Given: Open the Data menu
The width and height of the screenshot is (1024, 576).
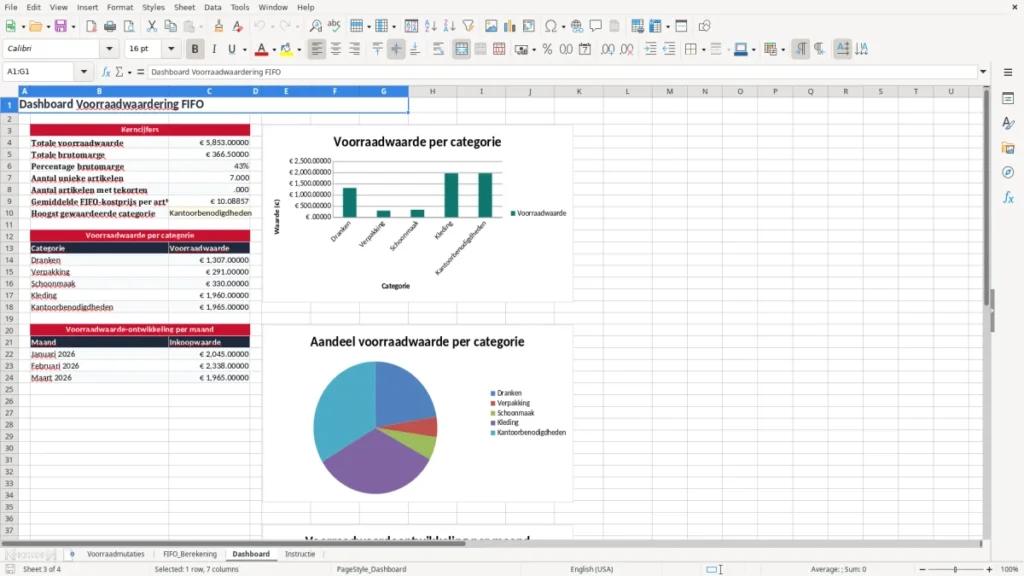Looking at the screenshot, I should pos(213,7).
